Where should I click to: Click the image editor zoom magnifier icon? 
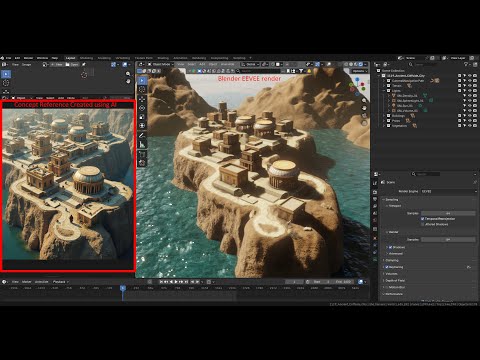click(x=128, y=74)
